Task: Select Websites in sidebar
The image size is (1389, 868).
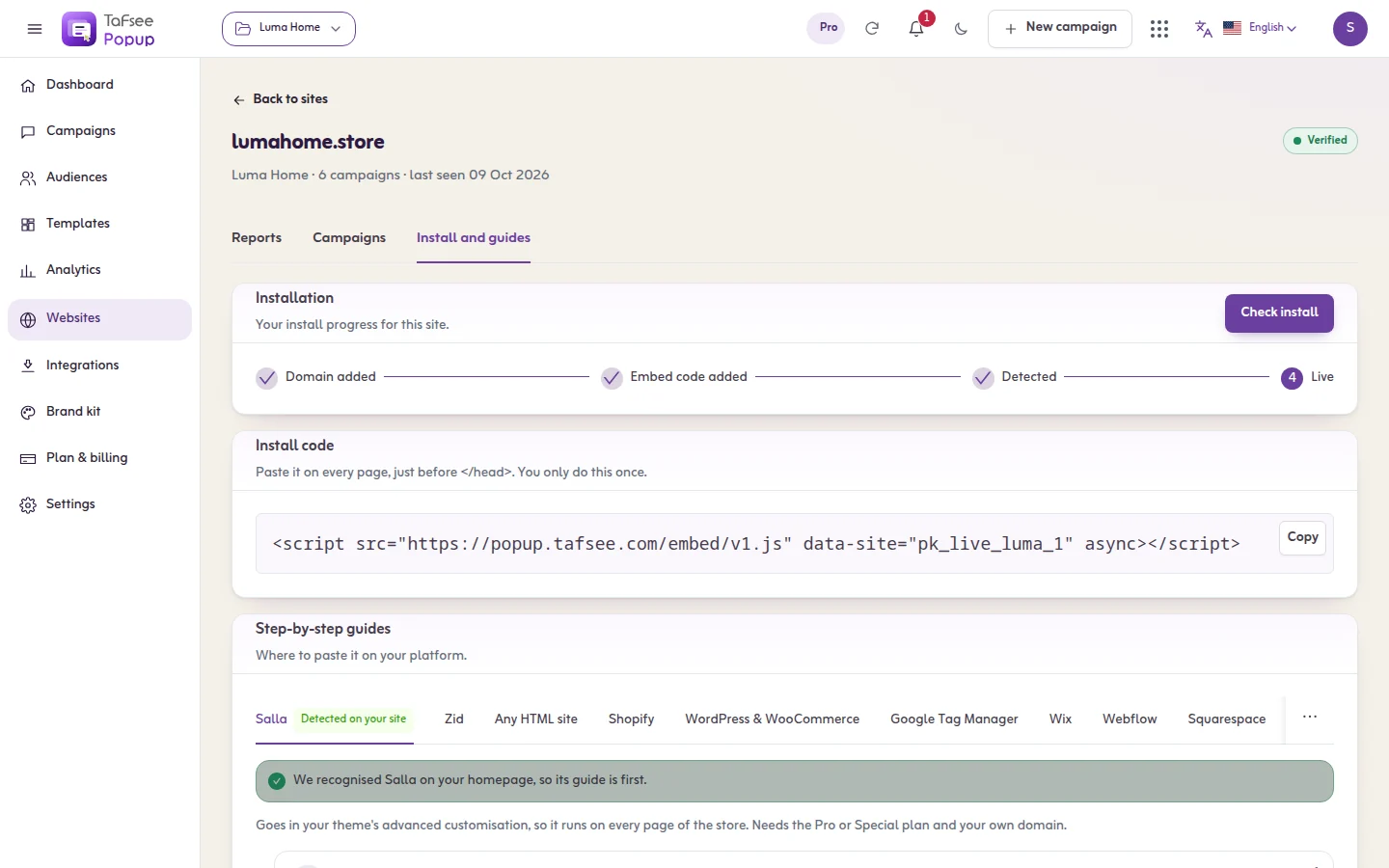Action: (x=99, y=319)
